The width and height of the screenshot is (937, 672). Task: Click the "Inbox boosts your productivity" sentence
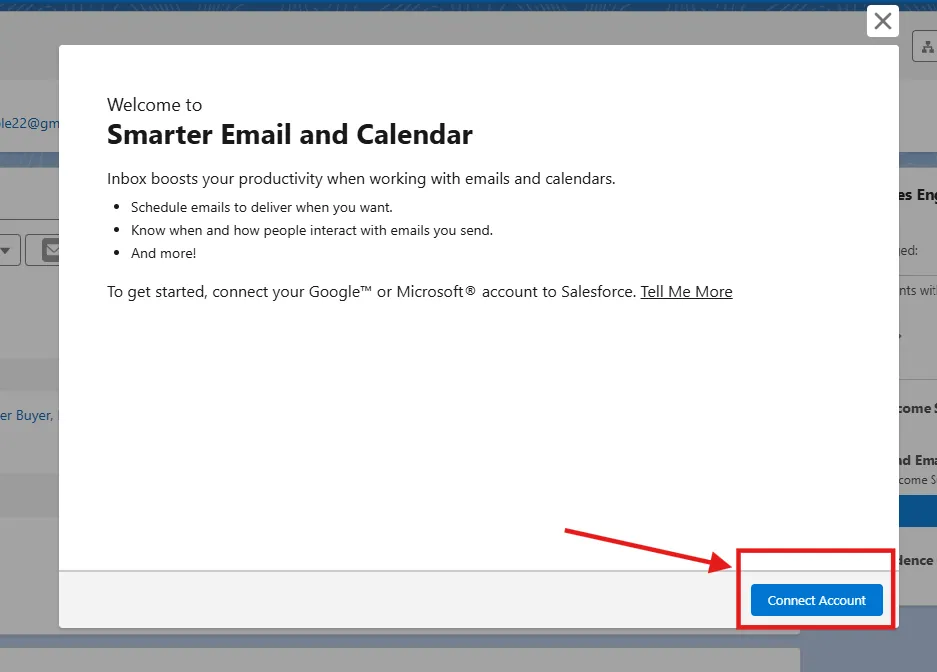coord(361,179)
